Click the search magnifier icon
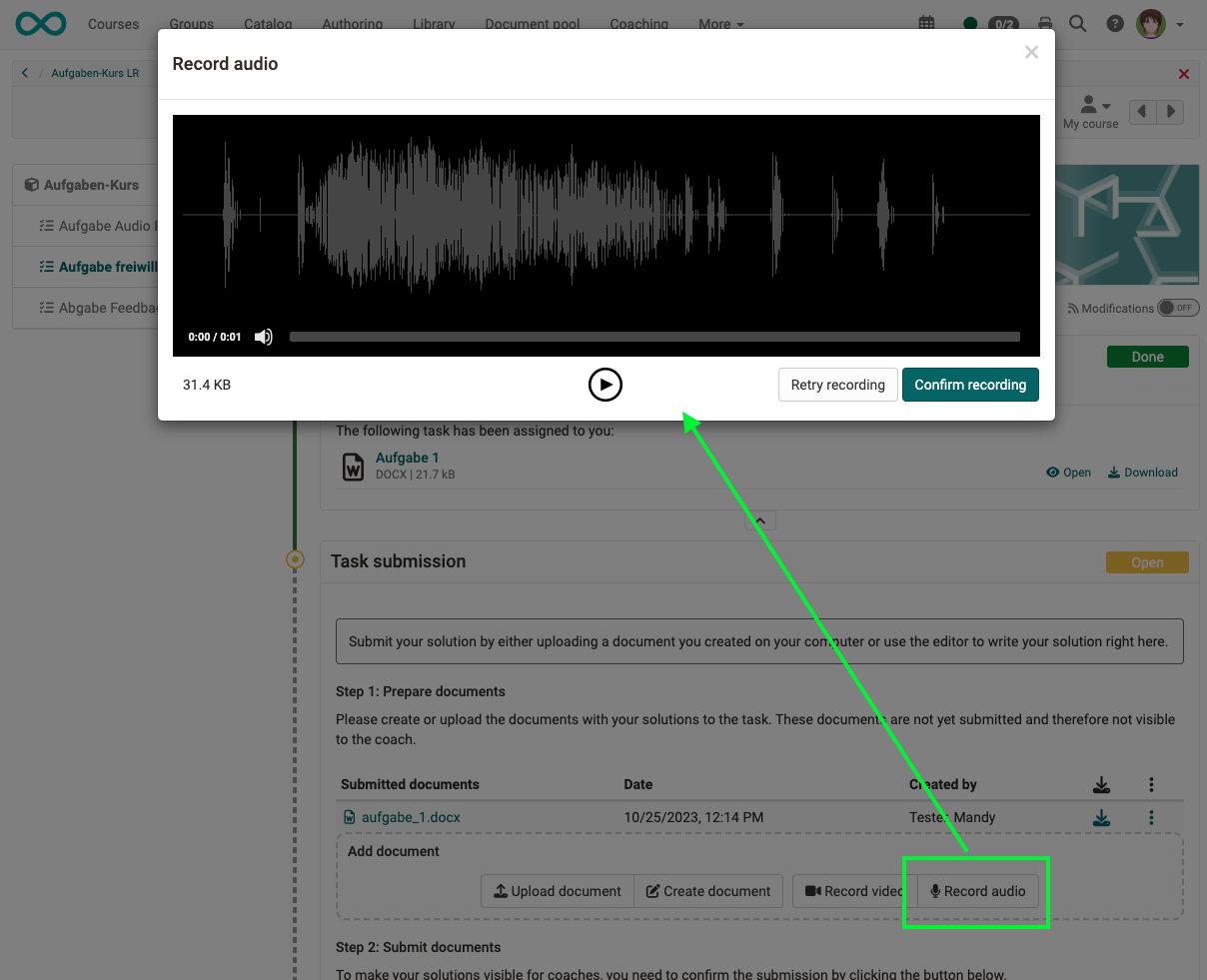The height and width of the screenshot is (980, 1207). 1077,23
